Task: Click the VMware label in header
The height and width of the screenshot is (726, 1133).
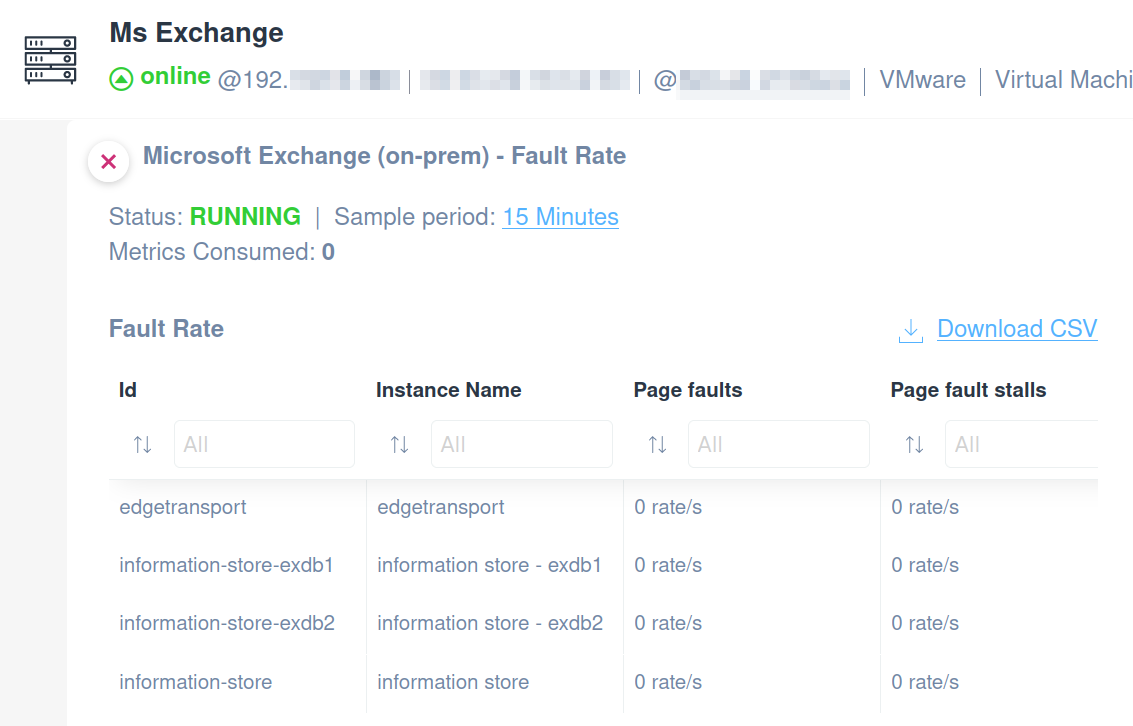Action: click(x=922, y=79)
